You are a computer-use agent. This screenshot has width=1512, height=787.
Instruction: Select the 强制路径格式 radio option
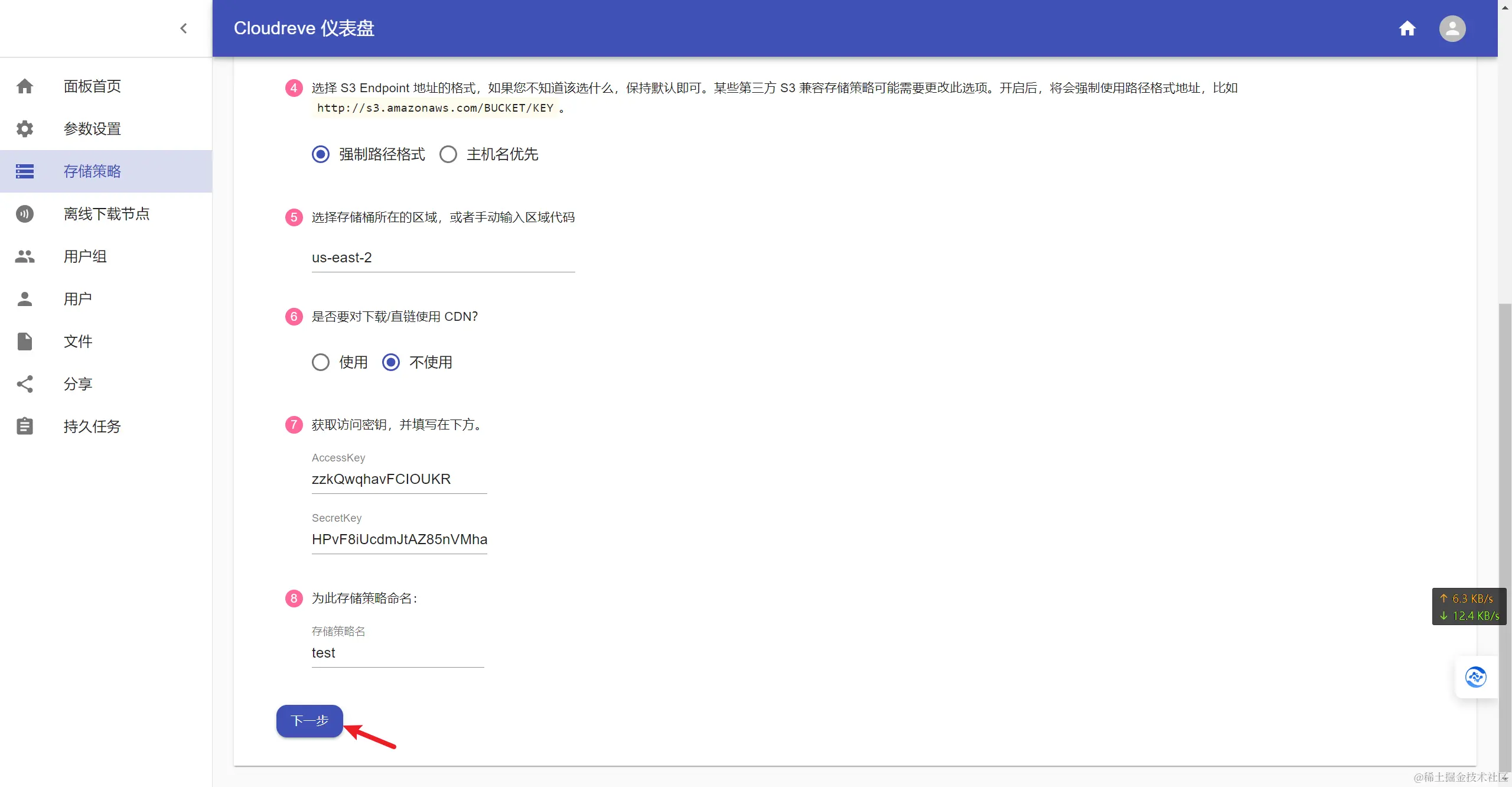point(321,155)
